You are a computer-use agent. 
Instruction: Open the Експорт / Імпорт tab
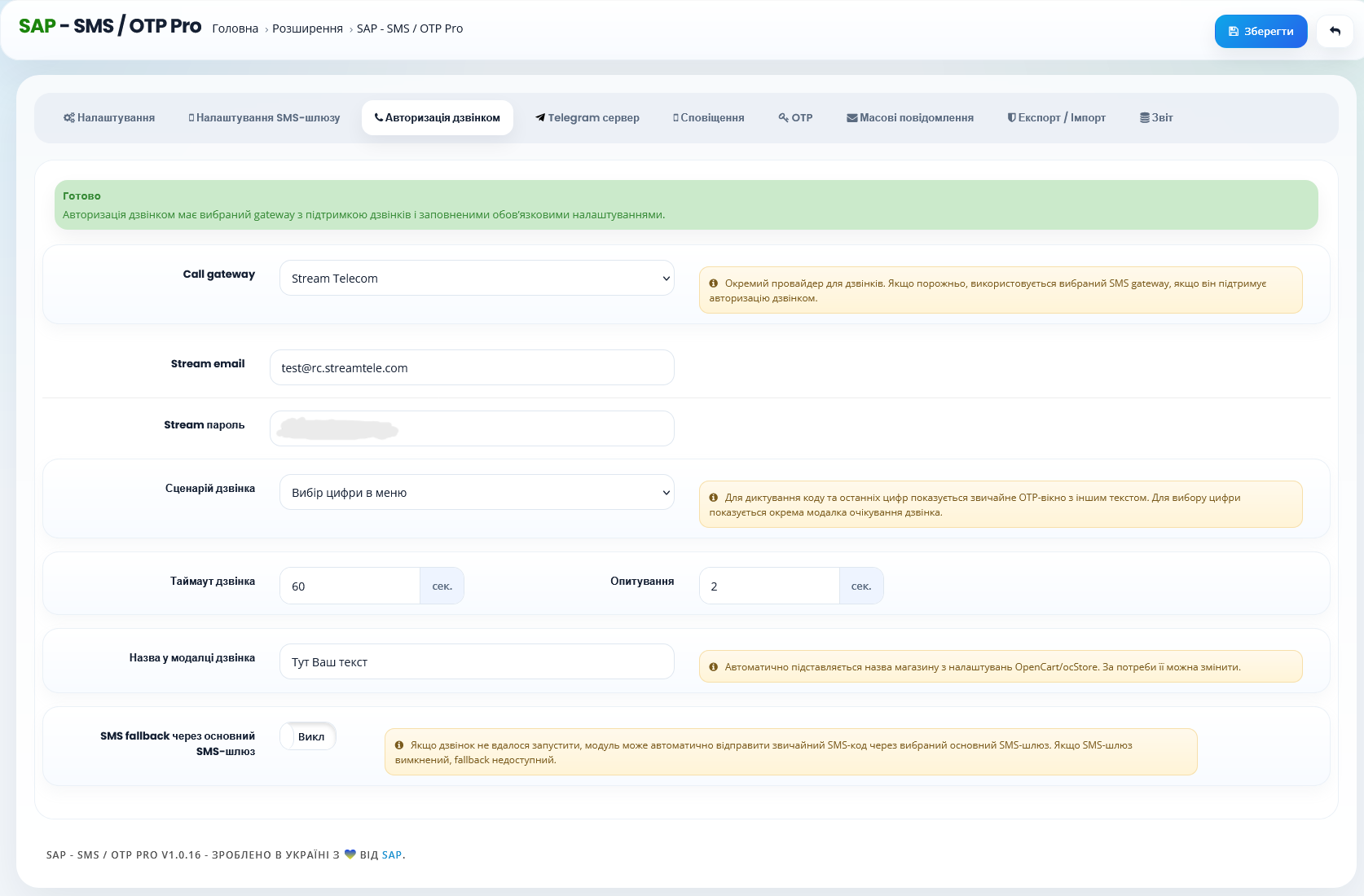[x=1057, y=118]
